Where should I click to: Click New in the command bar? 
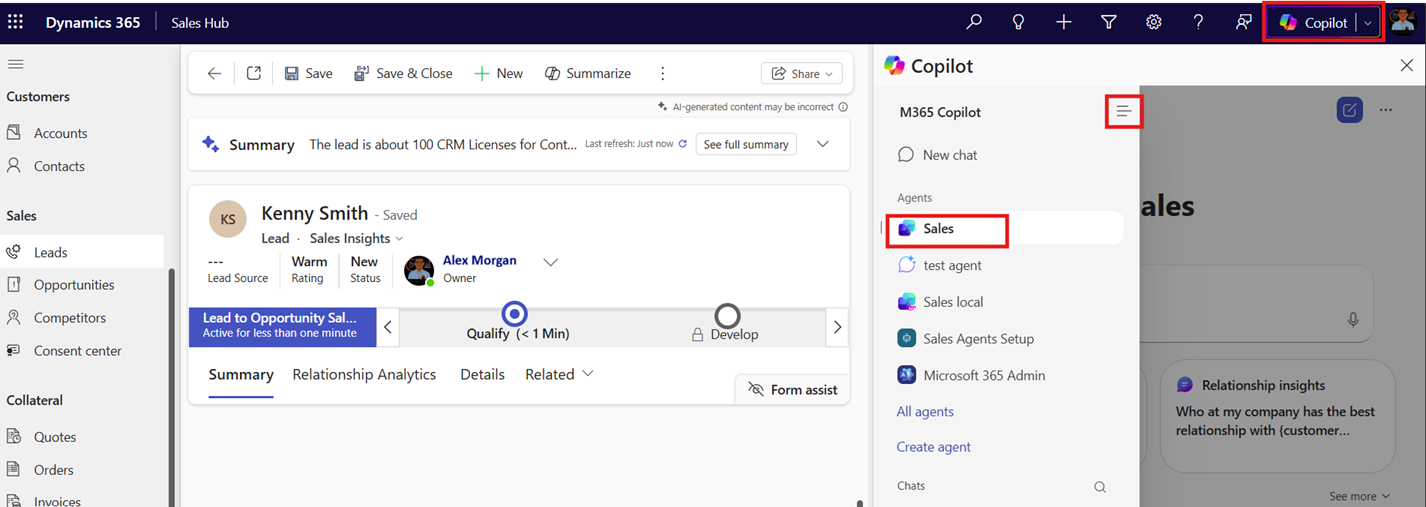pos(498,73)
